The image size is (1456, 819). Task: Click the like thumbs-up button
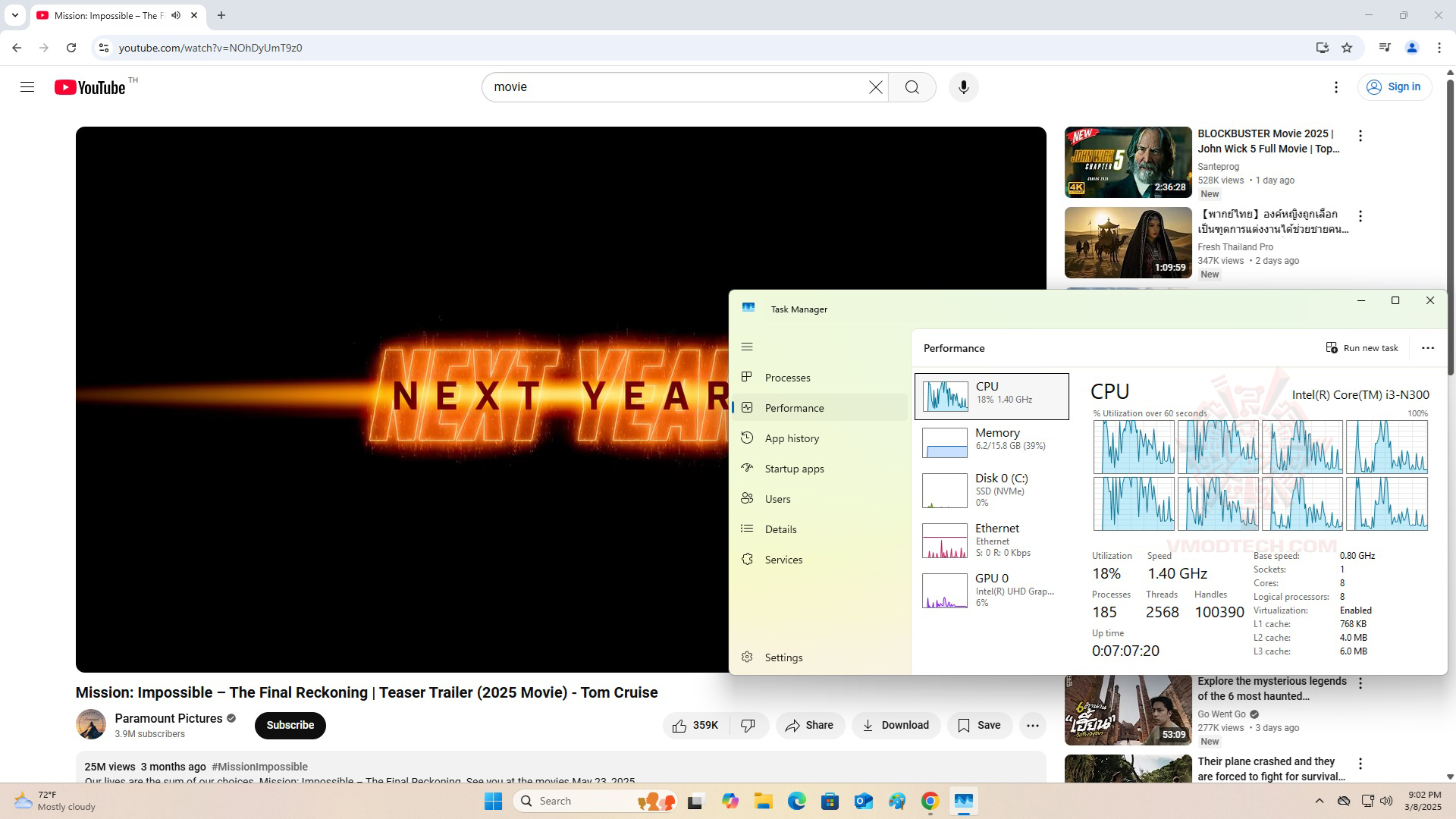695,726
